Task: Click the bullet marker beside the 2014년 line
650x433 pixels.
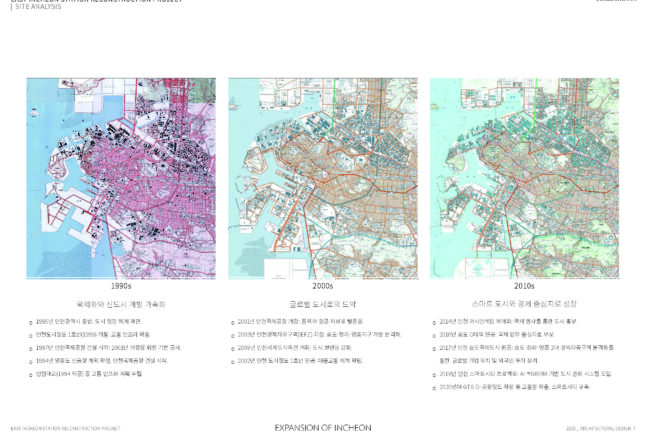Action: 434,322
